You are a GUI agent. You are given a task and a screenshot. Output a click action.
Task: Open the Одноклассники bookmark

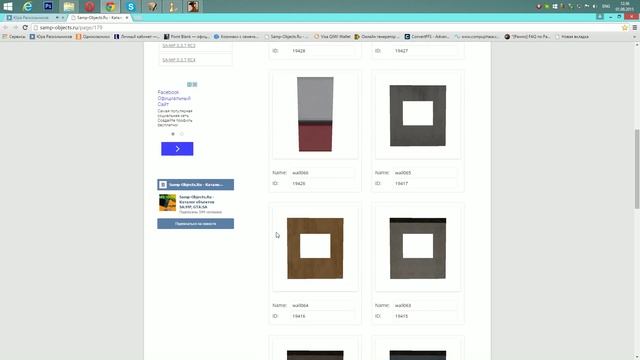click(x=93, y=37)
